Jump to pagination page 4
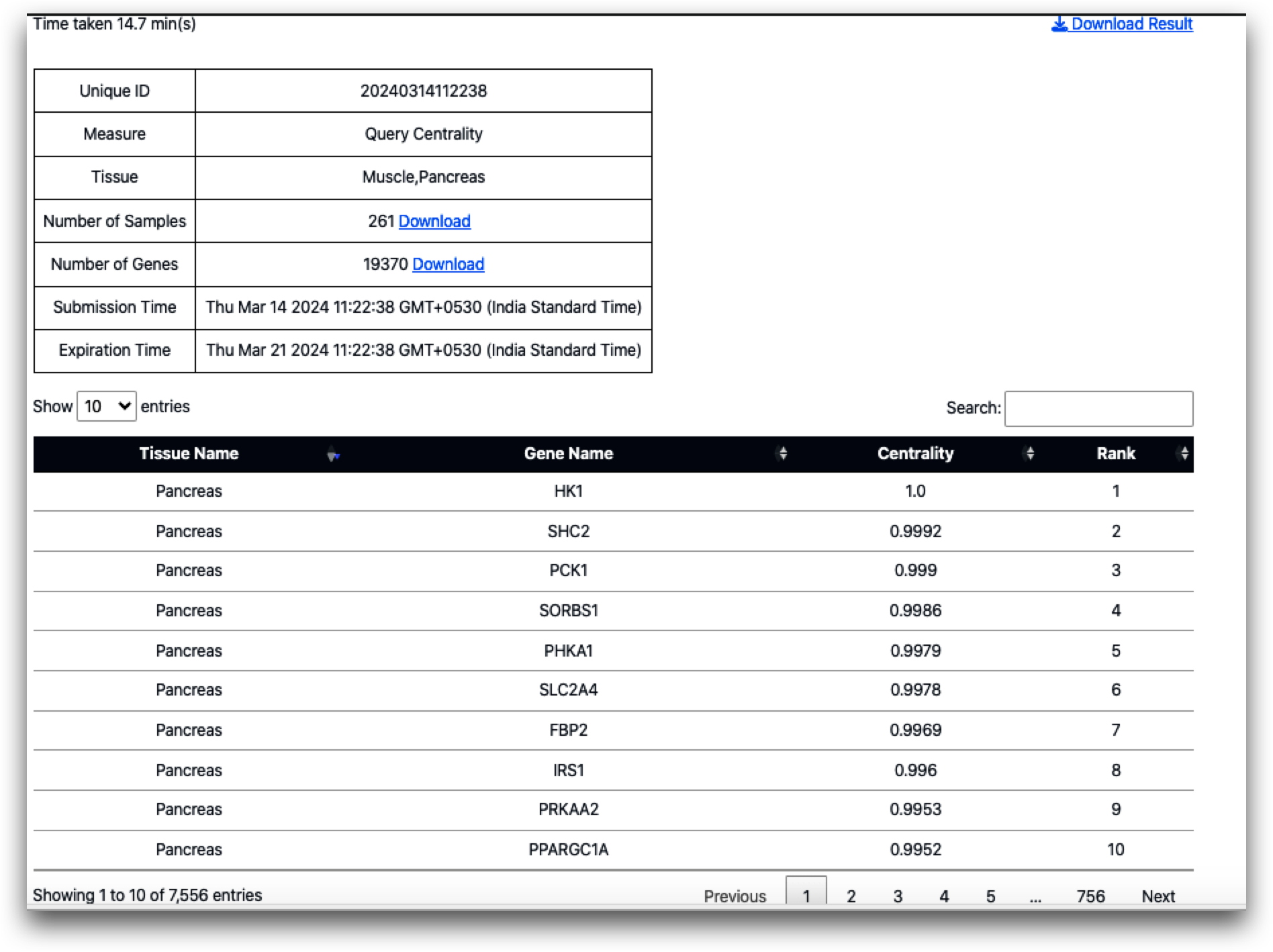1273x952 pixels. [943, 896]
